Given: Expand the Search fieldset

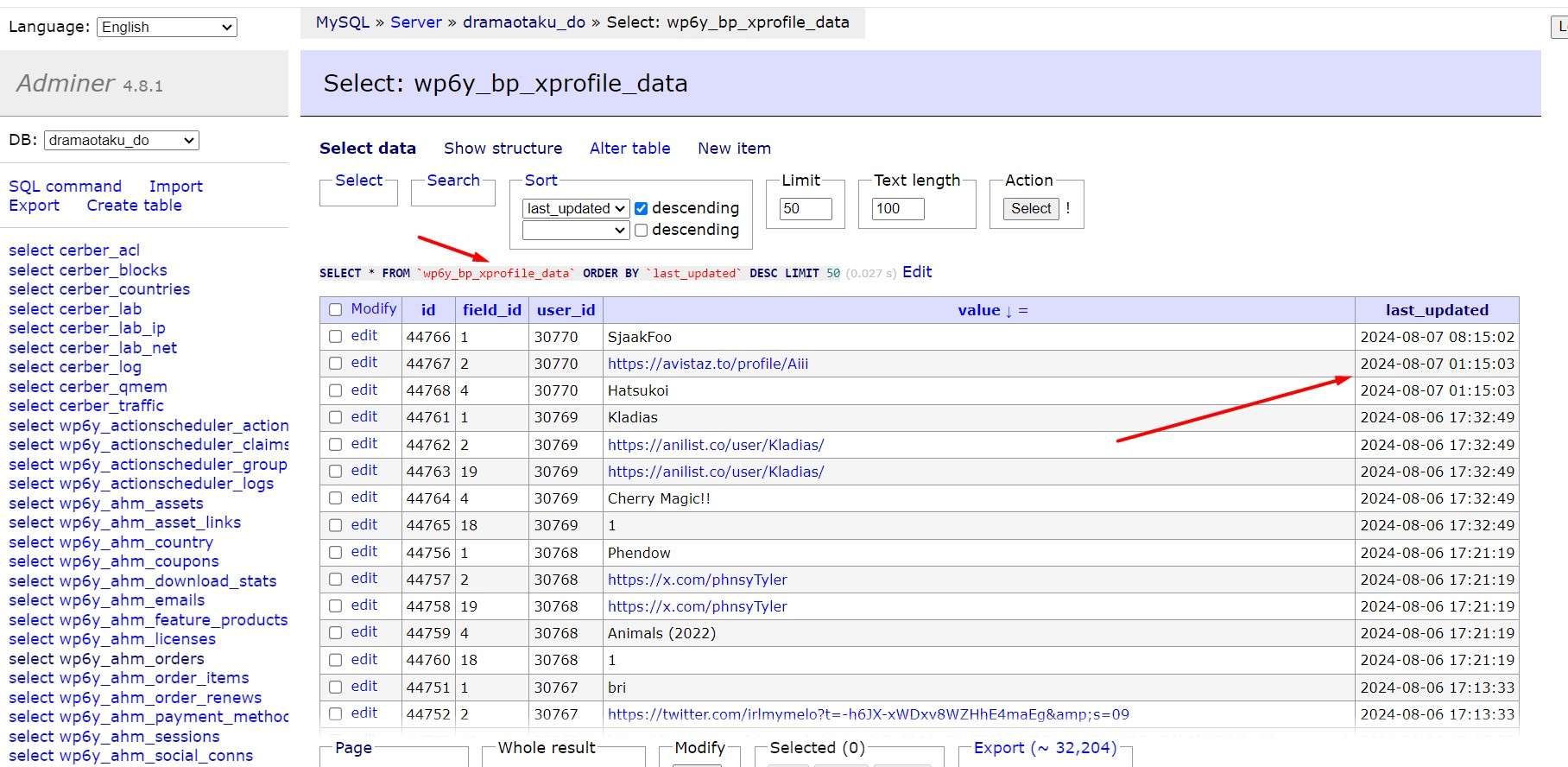Looking at the screenshot, I should [x=452, y=181].
